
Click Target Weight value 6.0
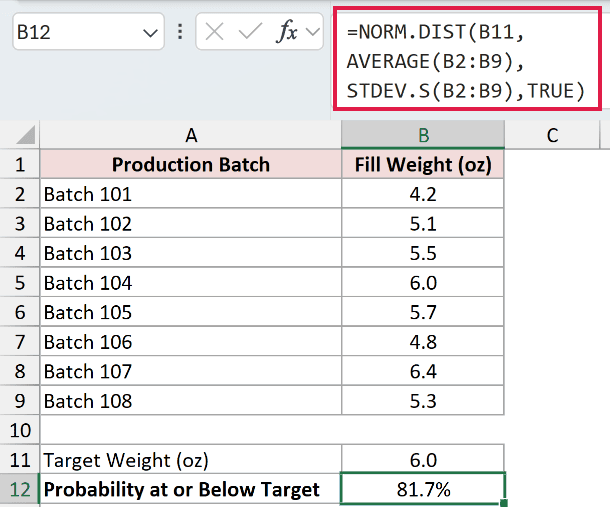pyautogui.click(x=423, y=460)
